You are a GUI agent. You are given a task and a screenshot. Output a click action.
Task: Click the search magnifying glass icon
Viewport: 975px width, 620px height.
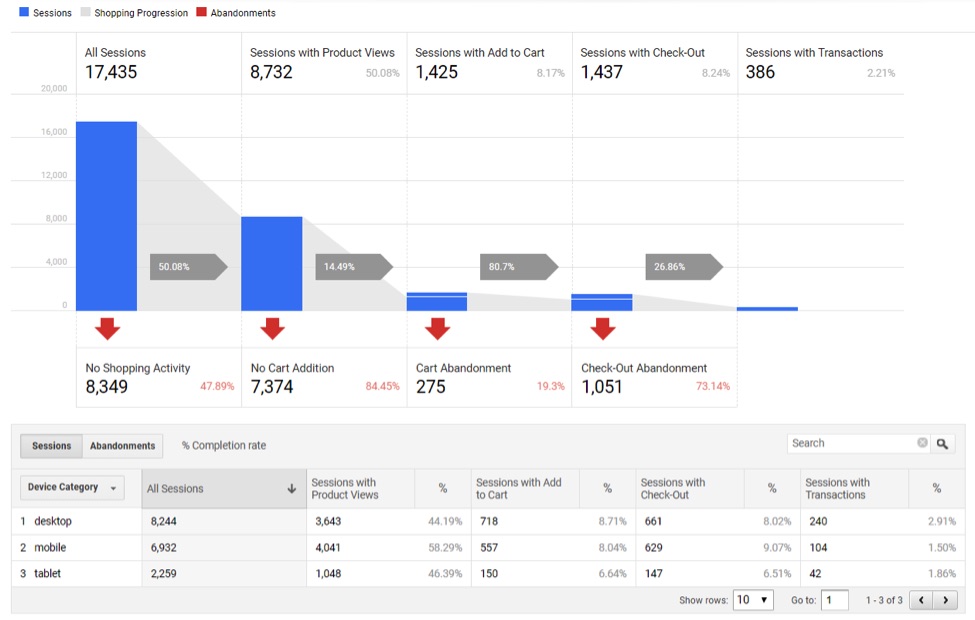944,444
